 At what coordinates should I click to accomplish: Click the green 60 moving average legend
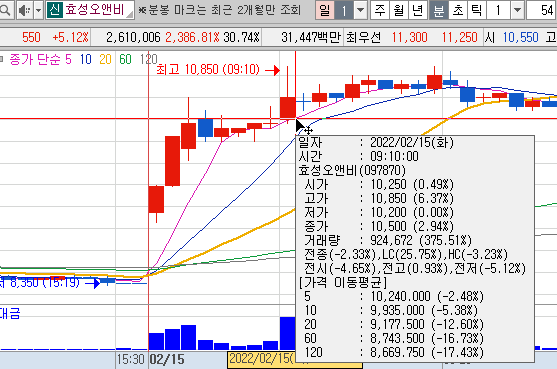(x=125, y=59)
